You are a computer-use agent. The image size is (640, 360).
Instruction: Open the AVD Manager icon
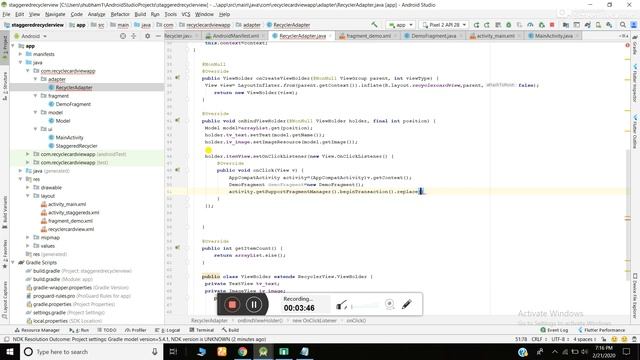(598, 25)
